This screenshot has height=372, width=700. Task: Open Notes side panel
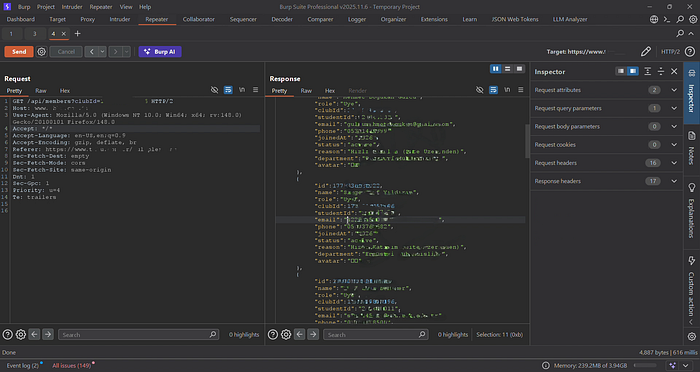pos(692,148)
